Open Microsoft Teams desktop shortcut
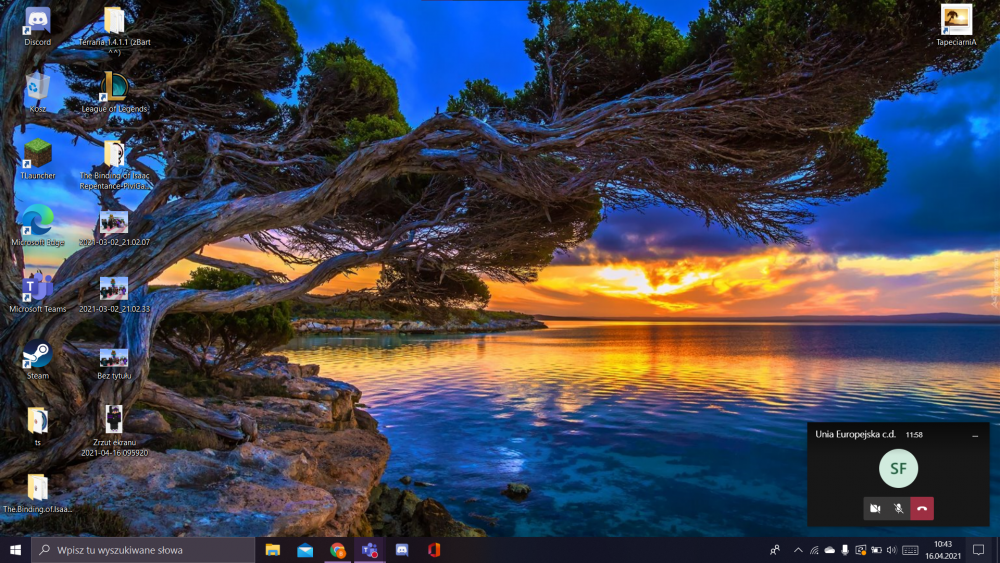 [x=37, y=289]
